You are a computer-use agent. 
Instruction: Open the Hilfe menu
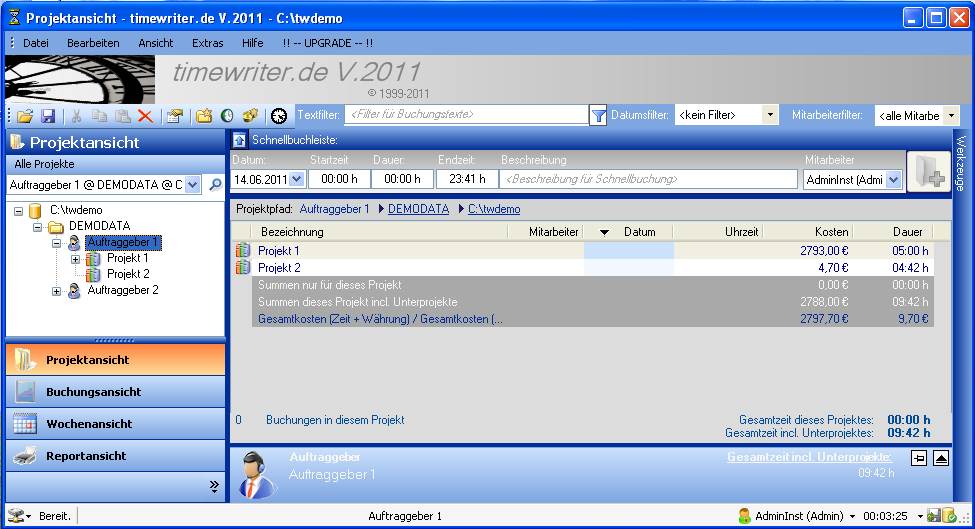pyautogui.click(x=252, y=43)
